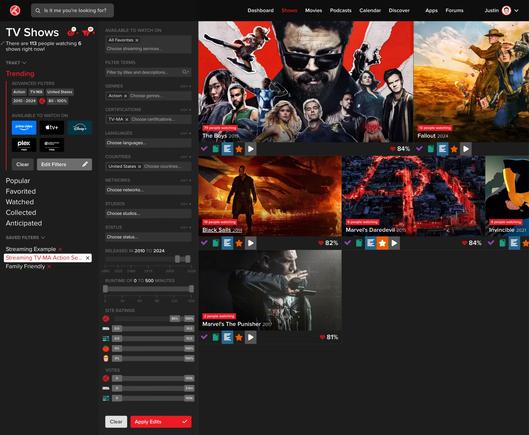
Task: Select the Anticipated shows category
Action: click(x=24, y=223)
